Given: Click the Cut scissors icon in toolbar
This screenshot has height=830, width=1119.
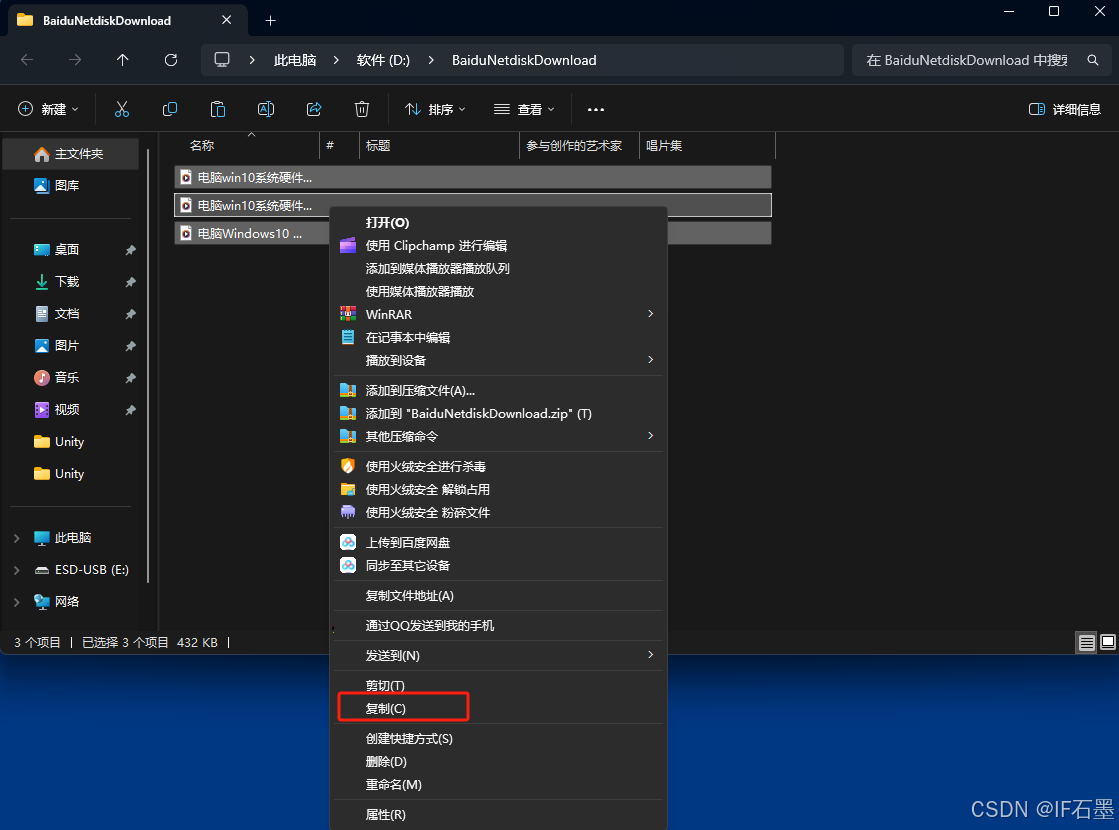Looking at the screenshot, I should click(122, 109).
